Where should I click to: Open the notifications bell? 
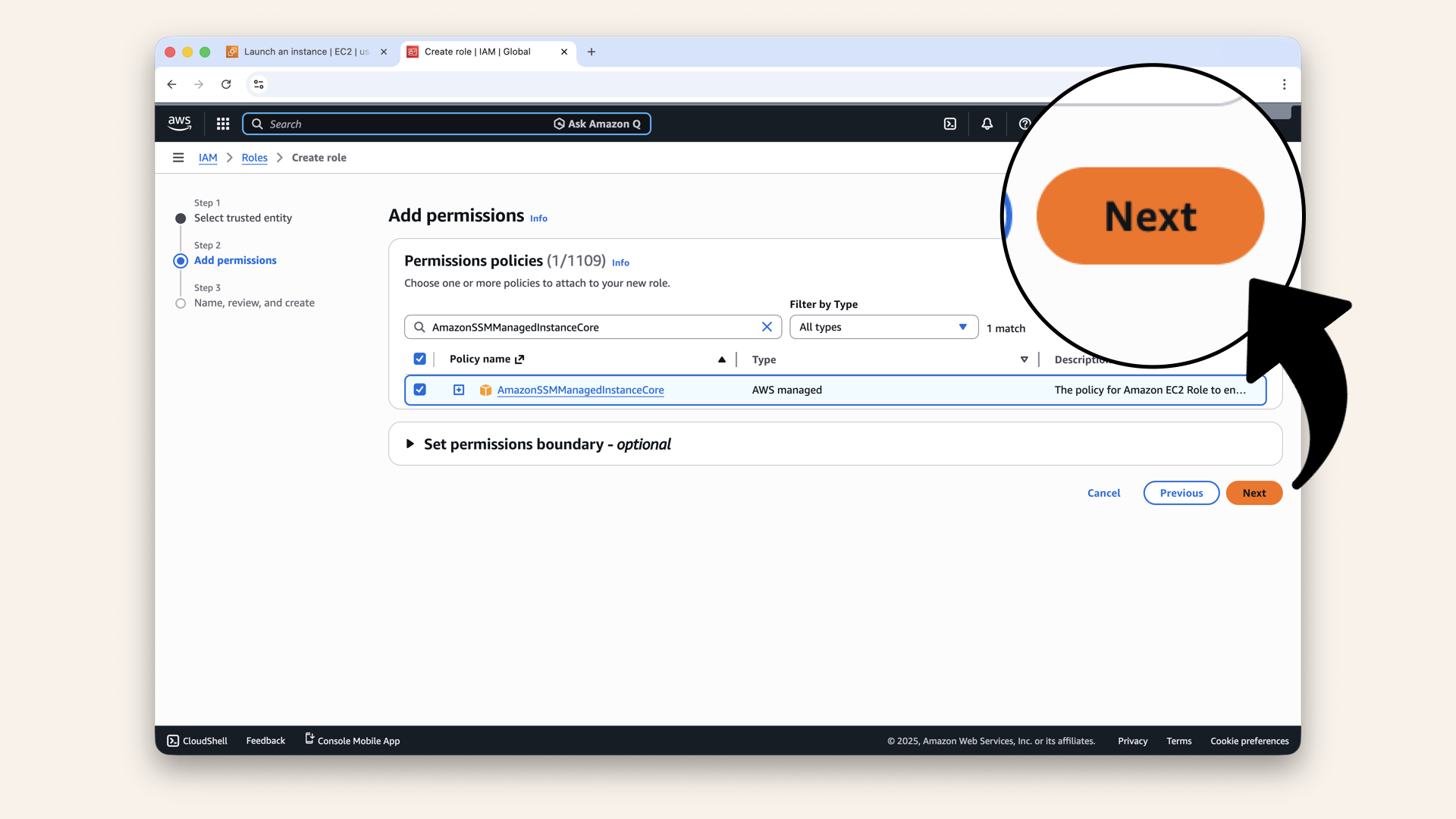987,124
